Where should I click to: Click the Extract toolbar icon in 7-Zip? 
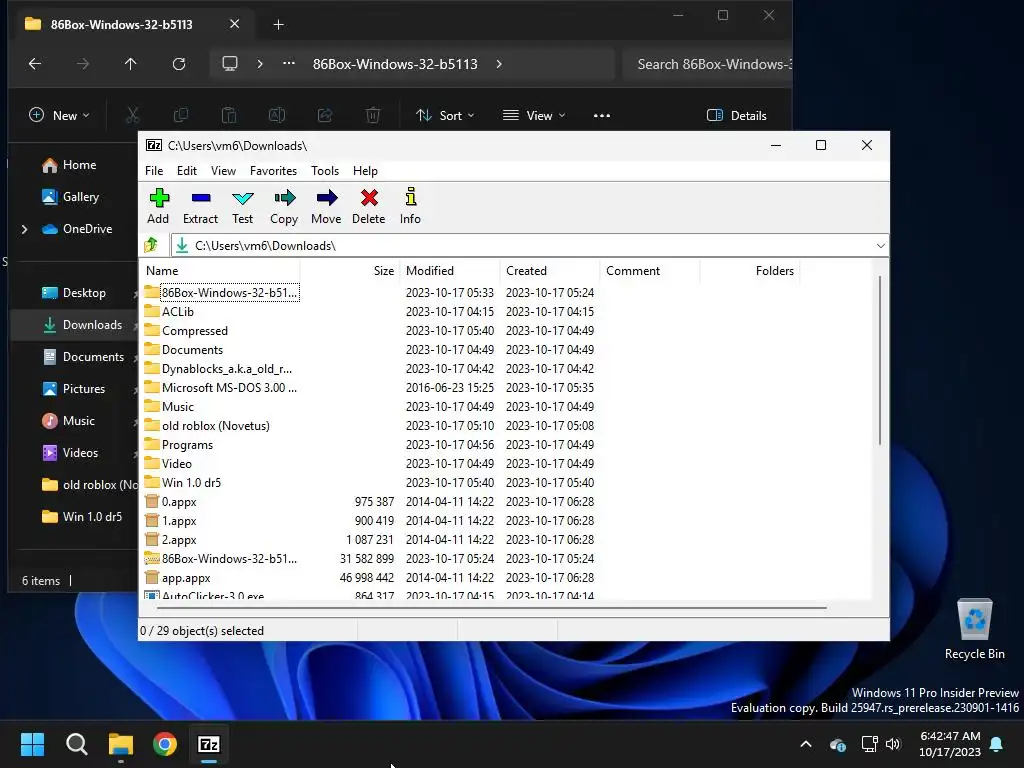200,206
